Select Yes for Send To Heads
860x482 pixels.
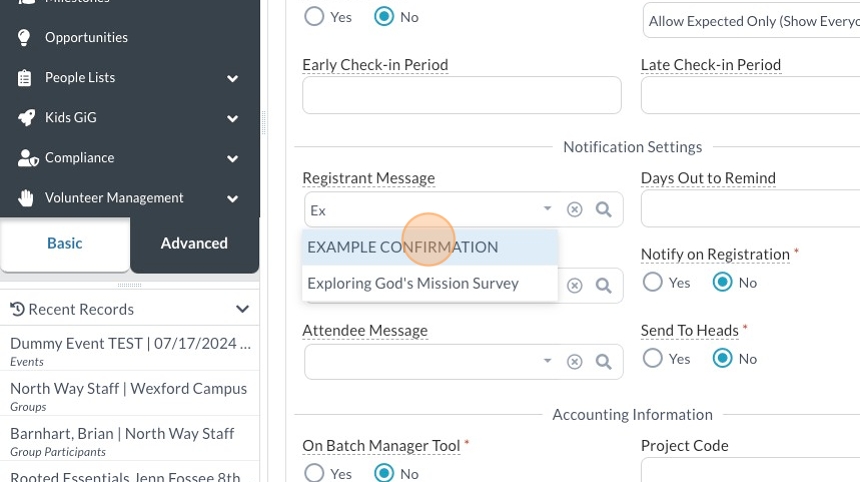[653, 358]
